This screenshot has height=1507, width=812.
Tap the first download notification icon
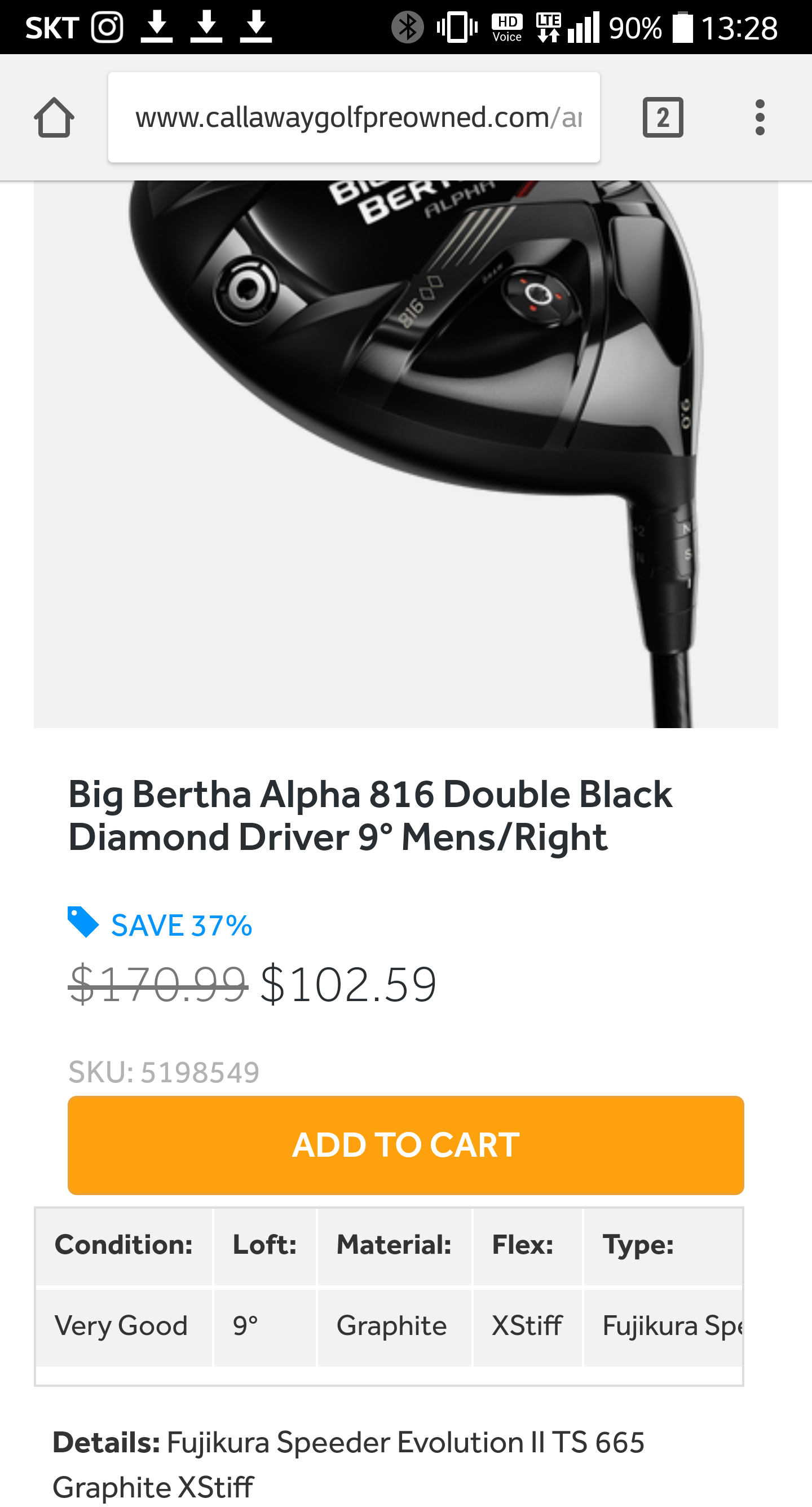click(156, 28)
